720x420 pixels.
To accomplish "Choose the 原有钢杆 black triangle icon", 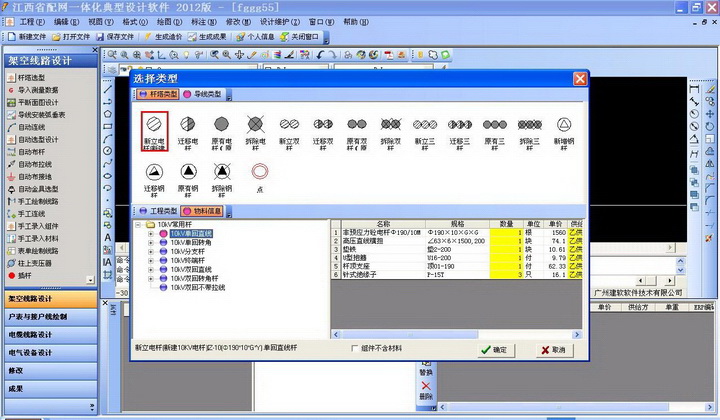I will click(x=188, y=179).
